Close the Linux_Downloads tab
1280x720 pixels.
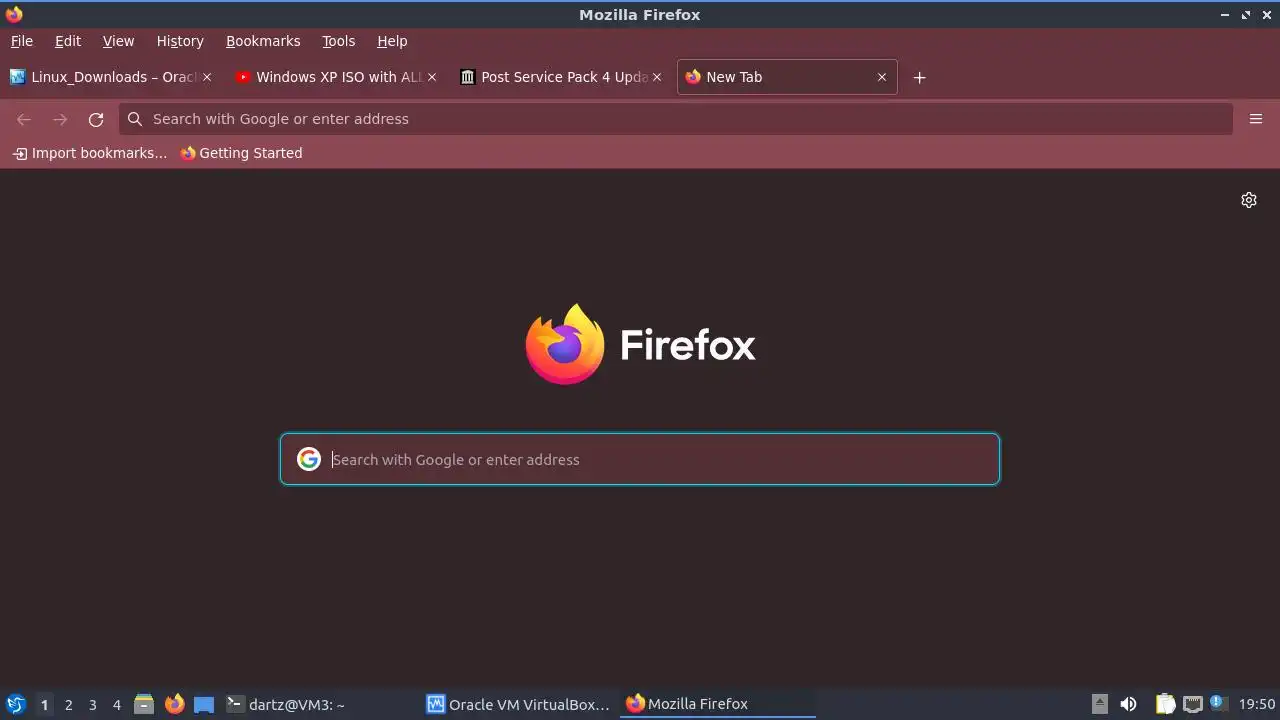(207, 77)
